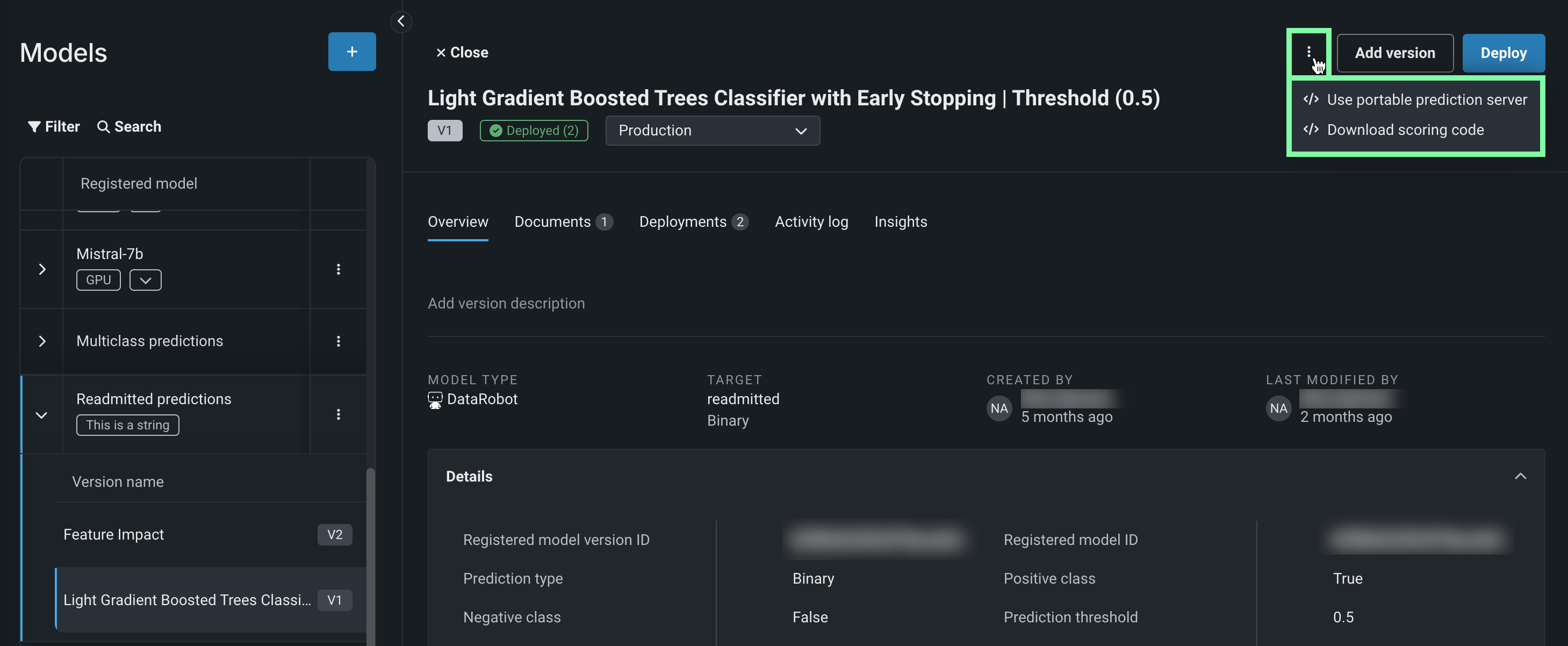Collapse the Readmitted predictions row
The width and height of the screenshot is (1568, 646).
[x=41, y=415]
